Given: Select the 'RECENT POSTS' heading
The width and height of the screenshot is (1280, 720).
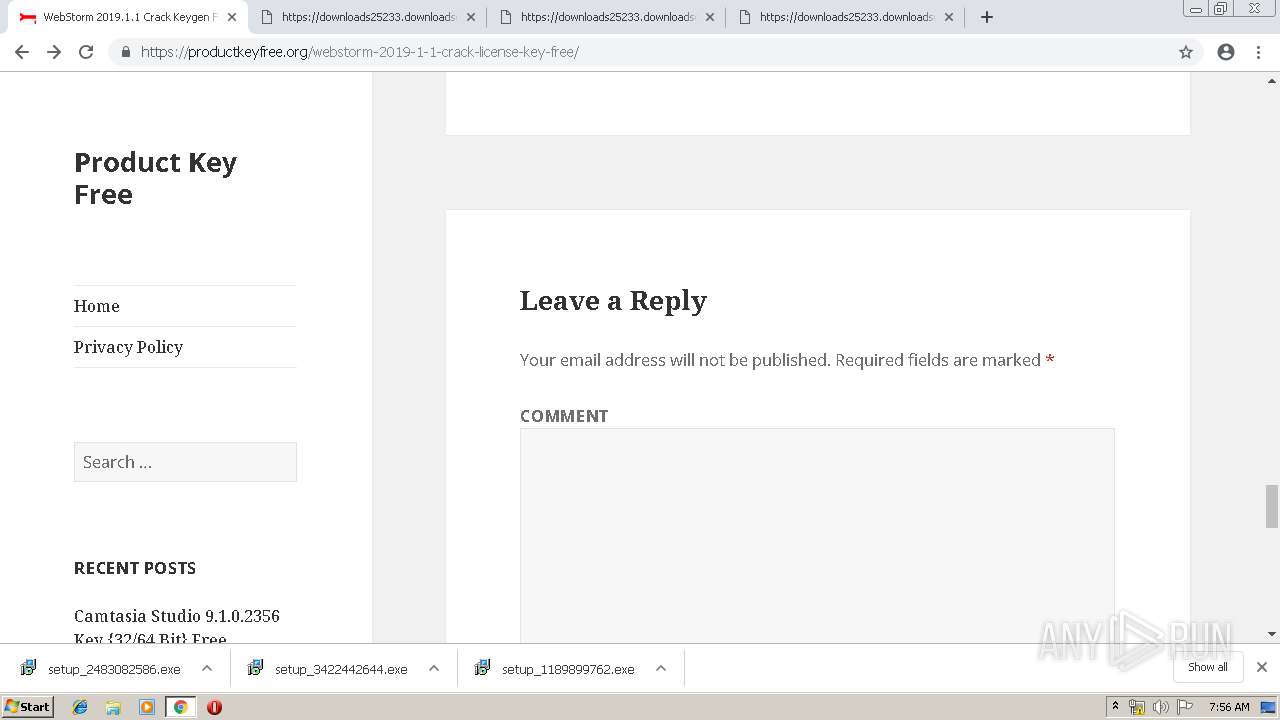Looking at the screenshot, I should coord(135,568).
